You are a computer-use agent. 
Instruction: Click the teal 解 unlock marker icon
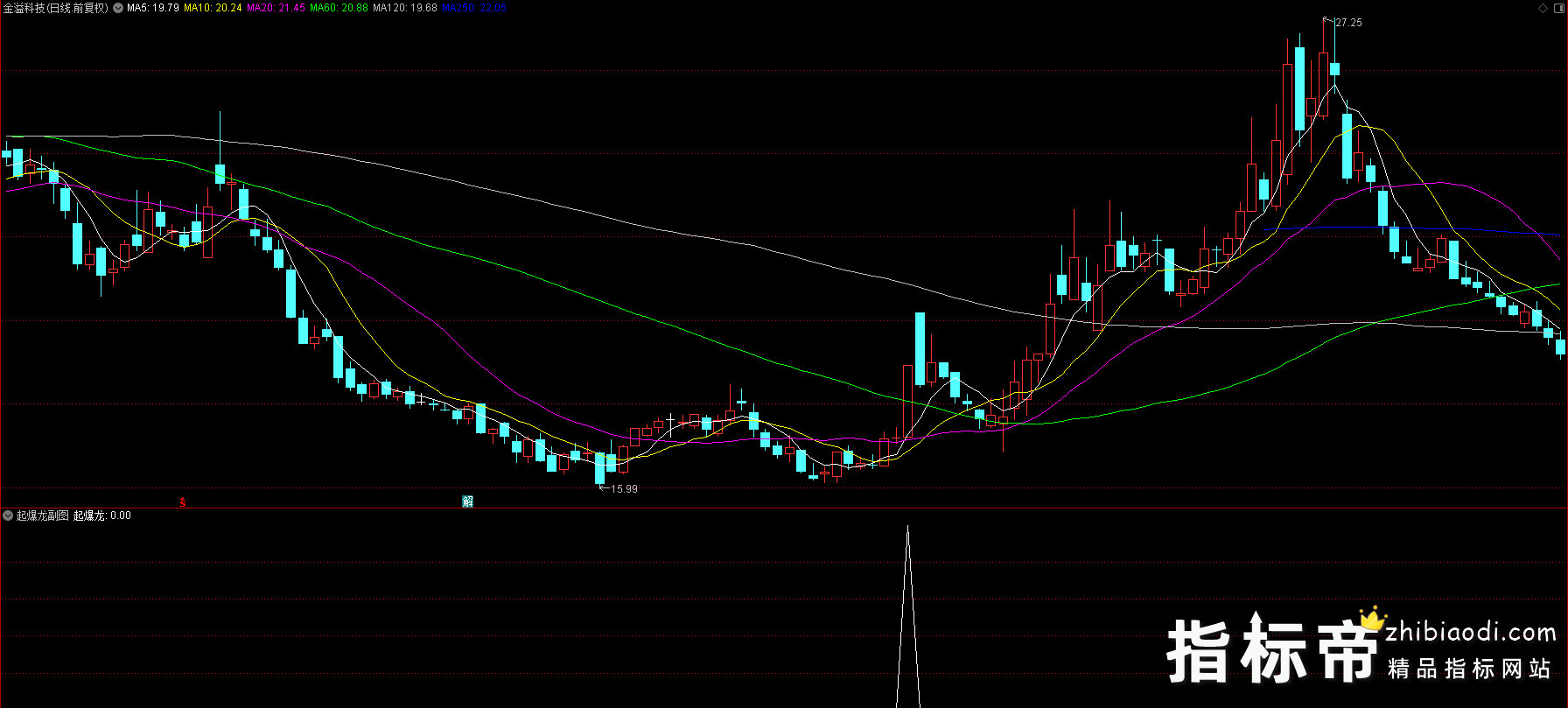coord(468,501)
